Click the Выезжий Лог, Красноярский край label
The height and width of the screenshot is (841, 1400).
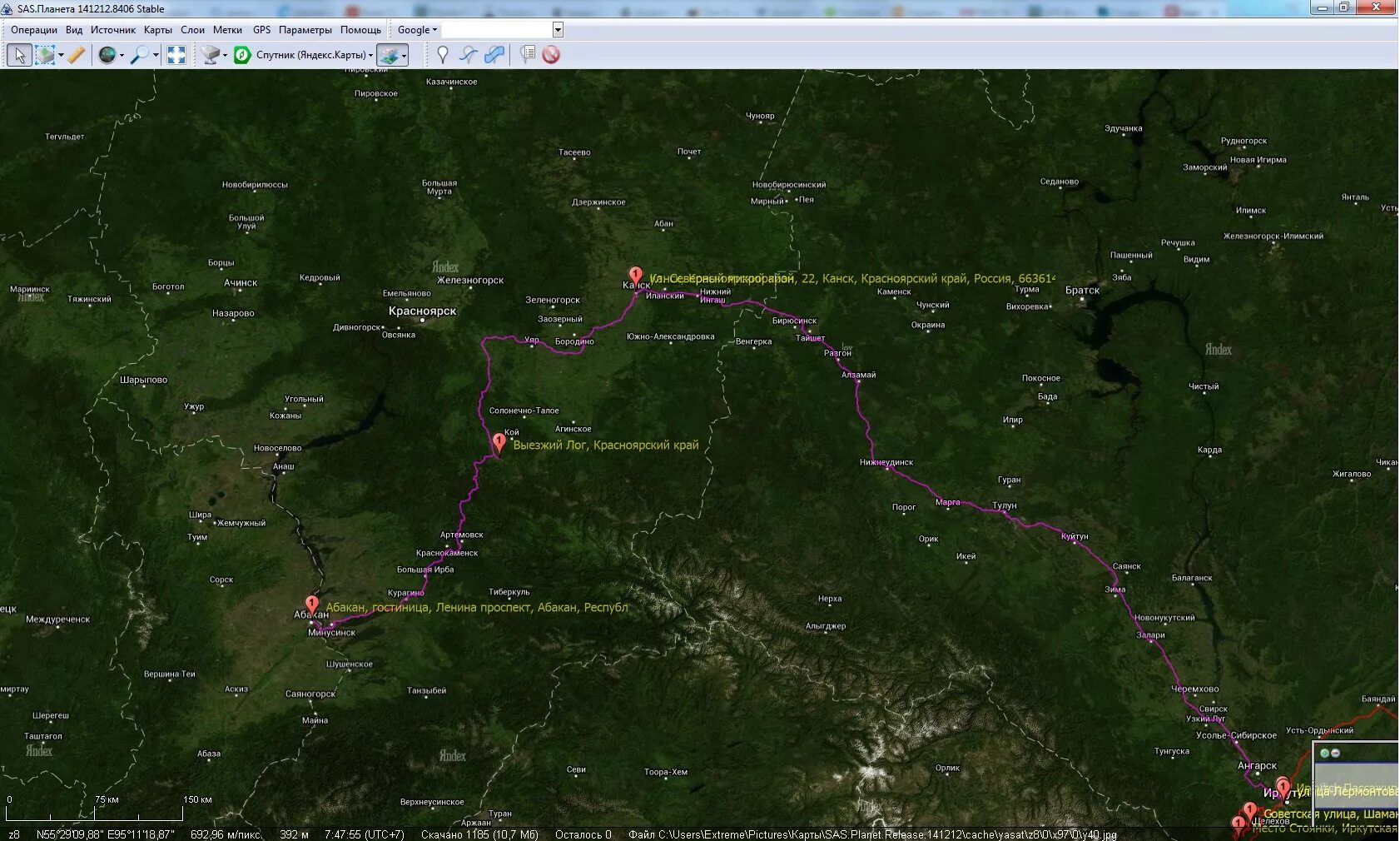[x=606, y=445]
